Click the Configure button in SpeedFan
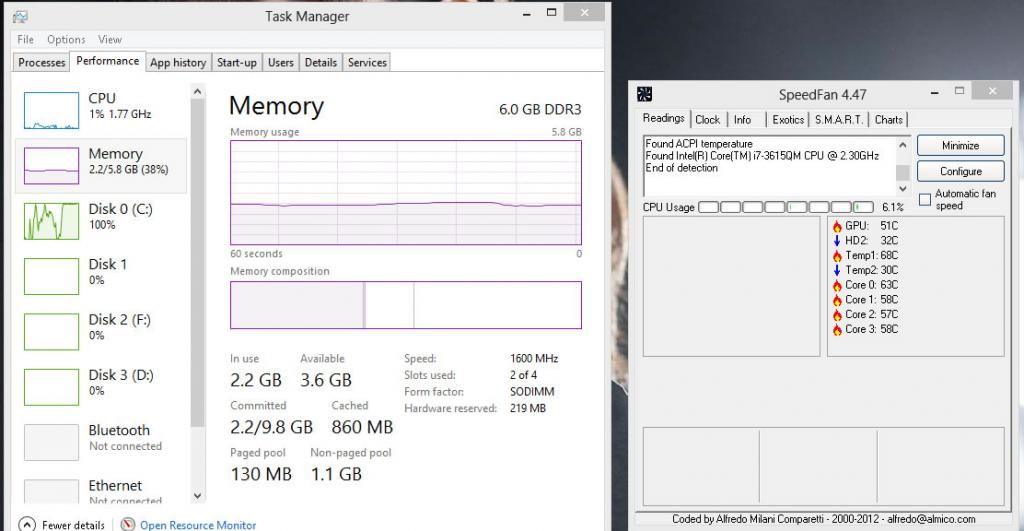Image resolution: width=1024 pixels, height=531 pixels. 960,171
